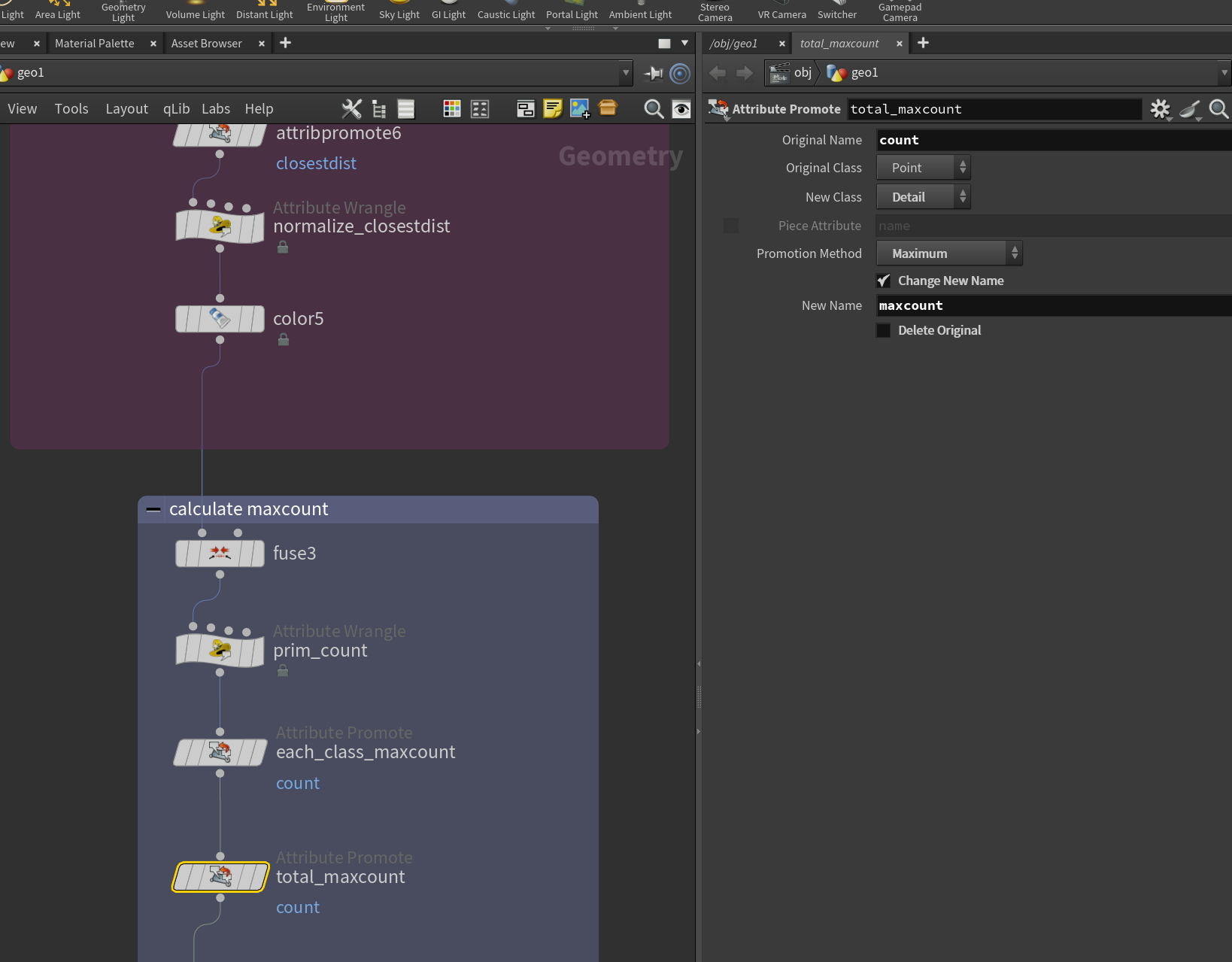This screenshot has height=962, width=1232.
Task: Open the network editor search magnifier
Action: click(x=654, y=109)
